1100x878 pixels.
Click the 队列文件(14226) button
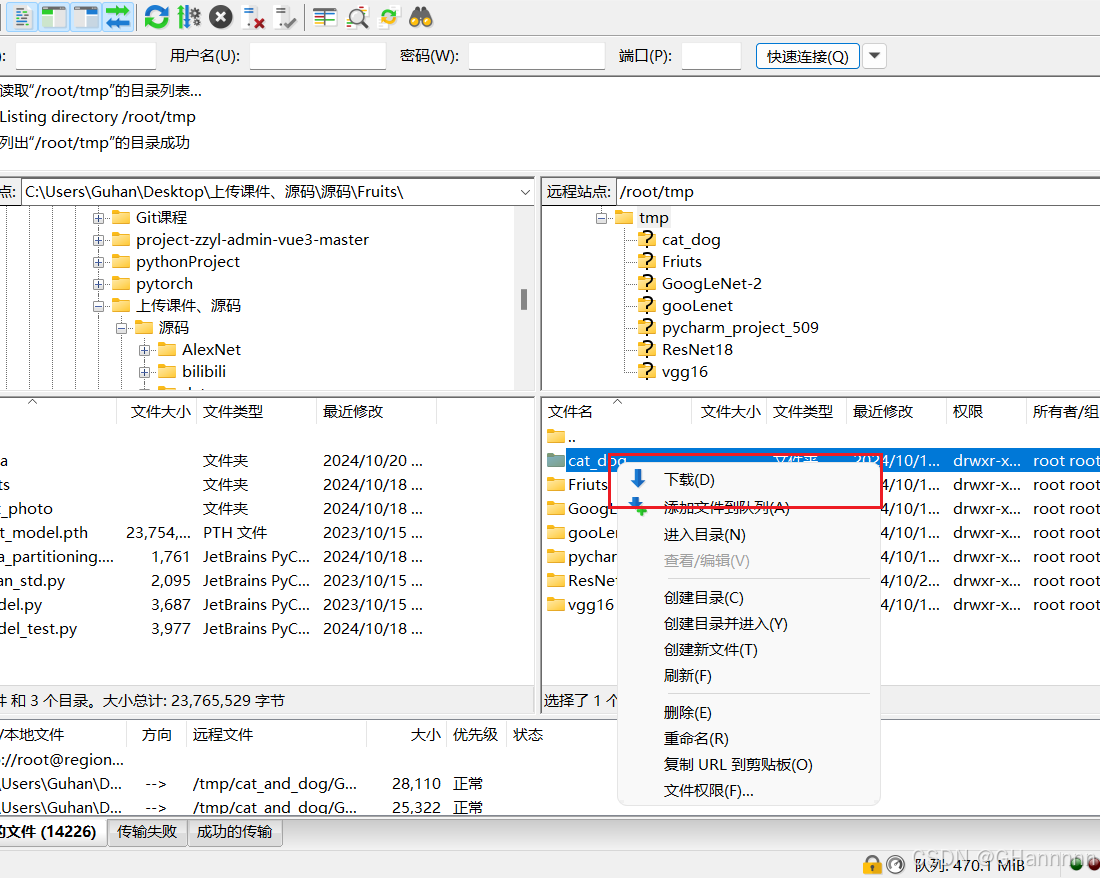[x=52, y=831]
